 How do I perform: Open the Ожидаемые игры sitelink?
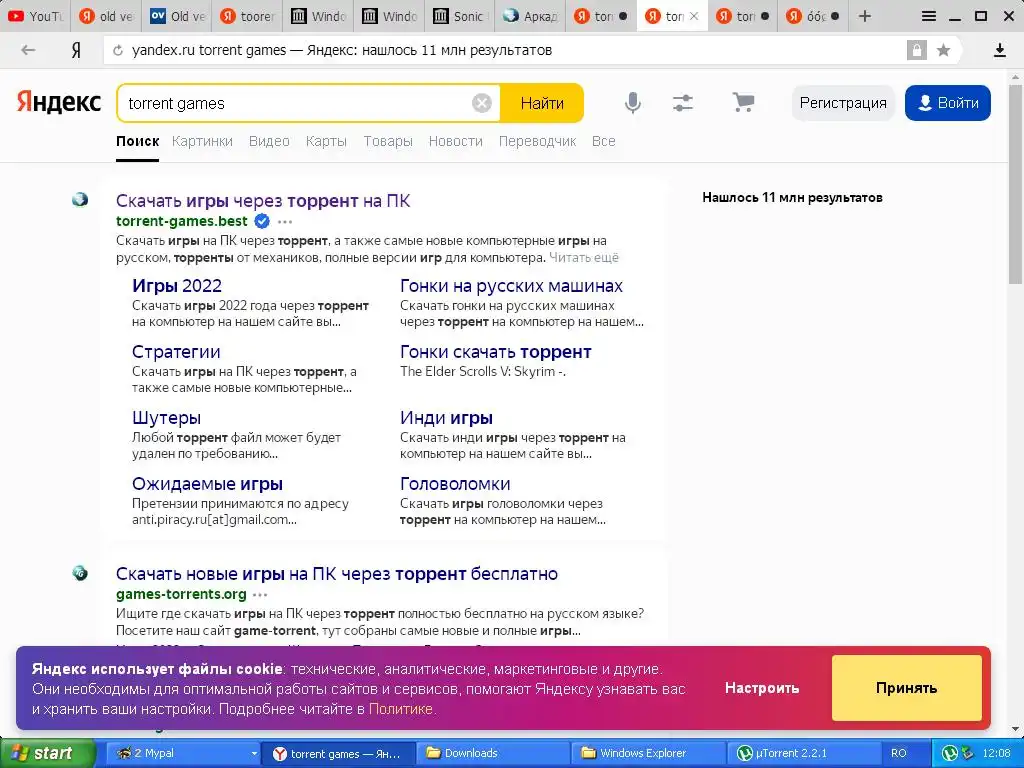click(207, 483)
